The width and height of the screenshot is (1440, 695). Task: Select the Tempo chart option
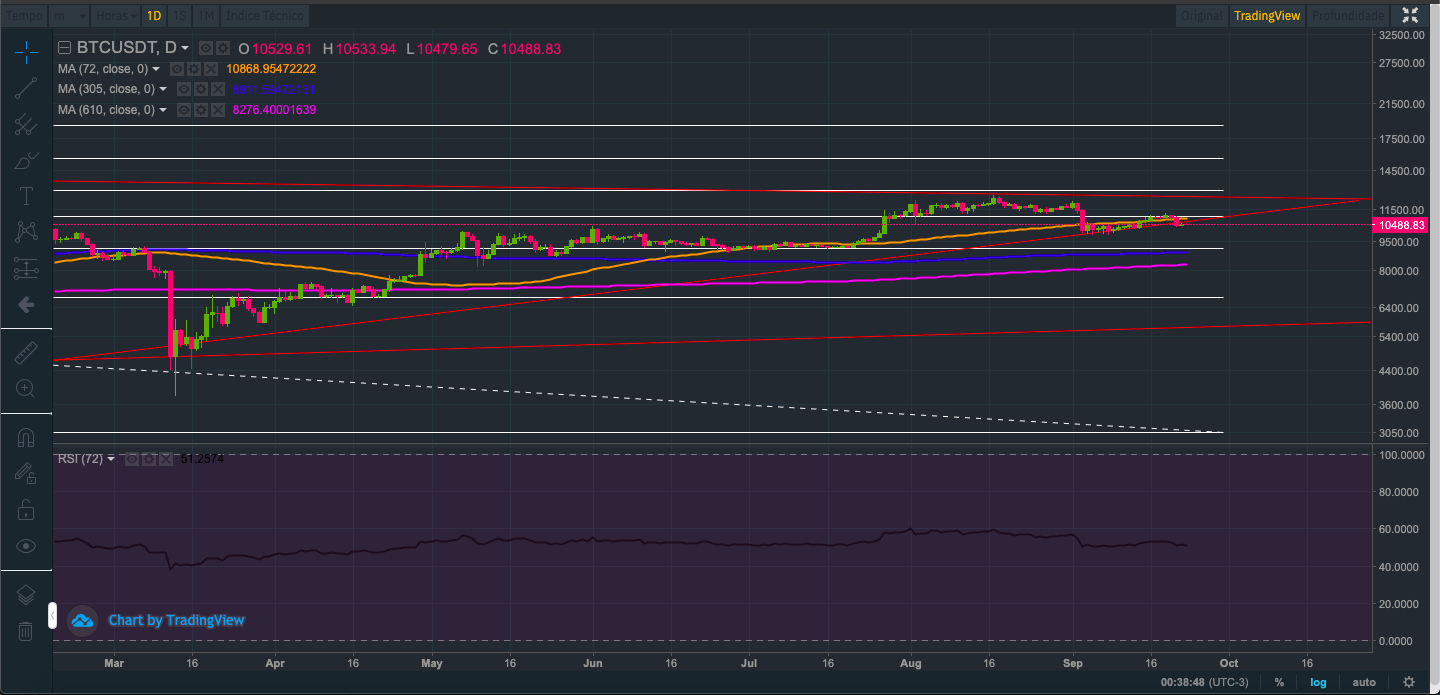click(x=24, y=16)
